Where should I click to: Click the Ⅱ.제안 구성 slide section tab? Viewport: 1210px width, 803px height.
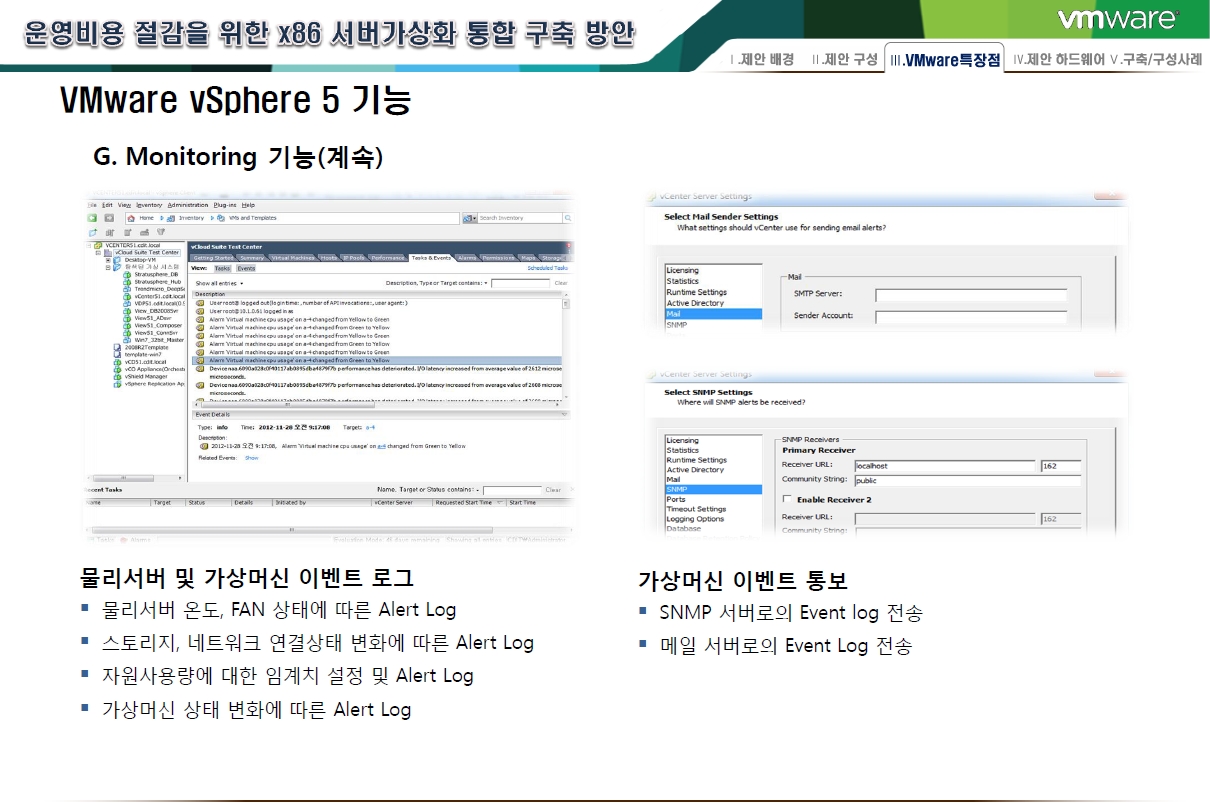[844, 60]
